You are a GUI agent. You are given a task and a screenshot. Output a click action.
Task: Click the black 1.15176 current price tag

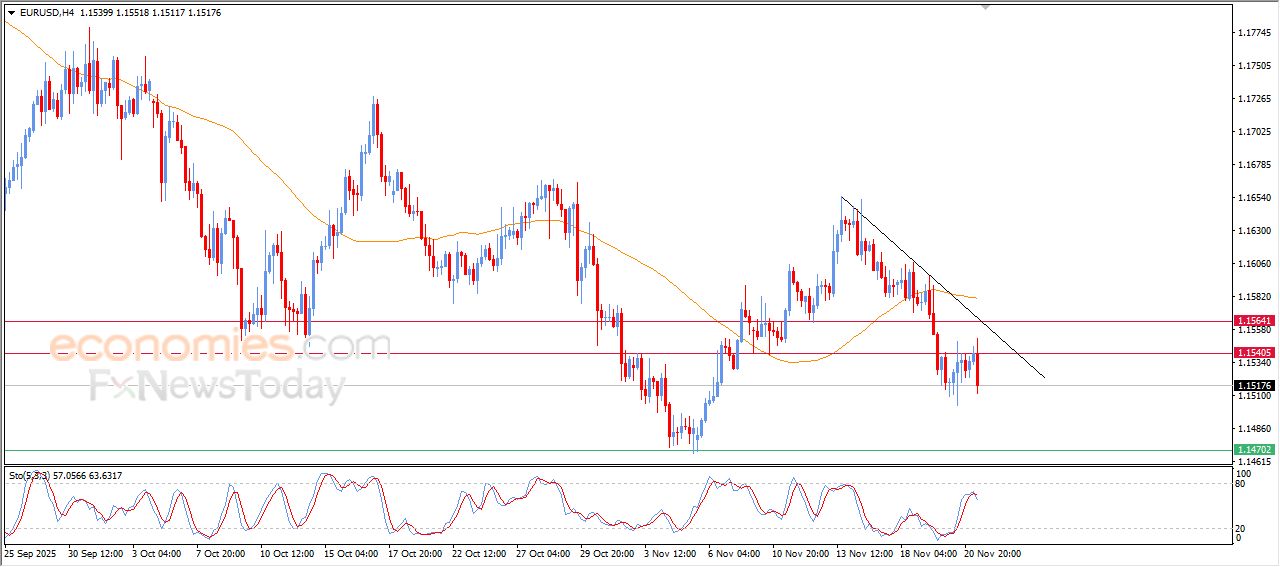pyautogui.click(x=1254, y=386)
